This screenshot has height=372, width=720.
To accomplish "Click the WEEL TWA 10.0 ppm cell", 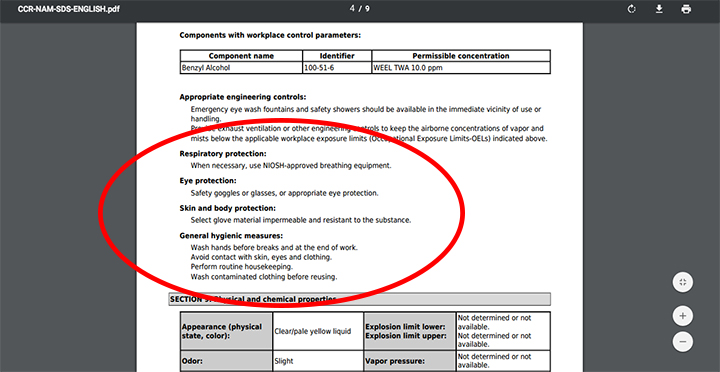I will (461, 68).
